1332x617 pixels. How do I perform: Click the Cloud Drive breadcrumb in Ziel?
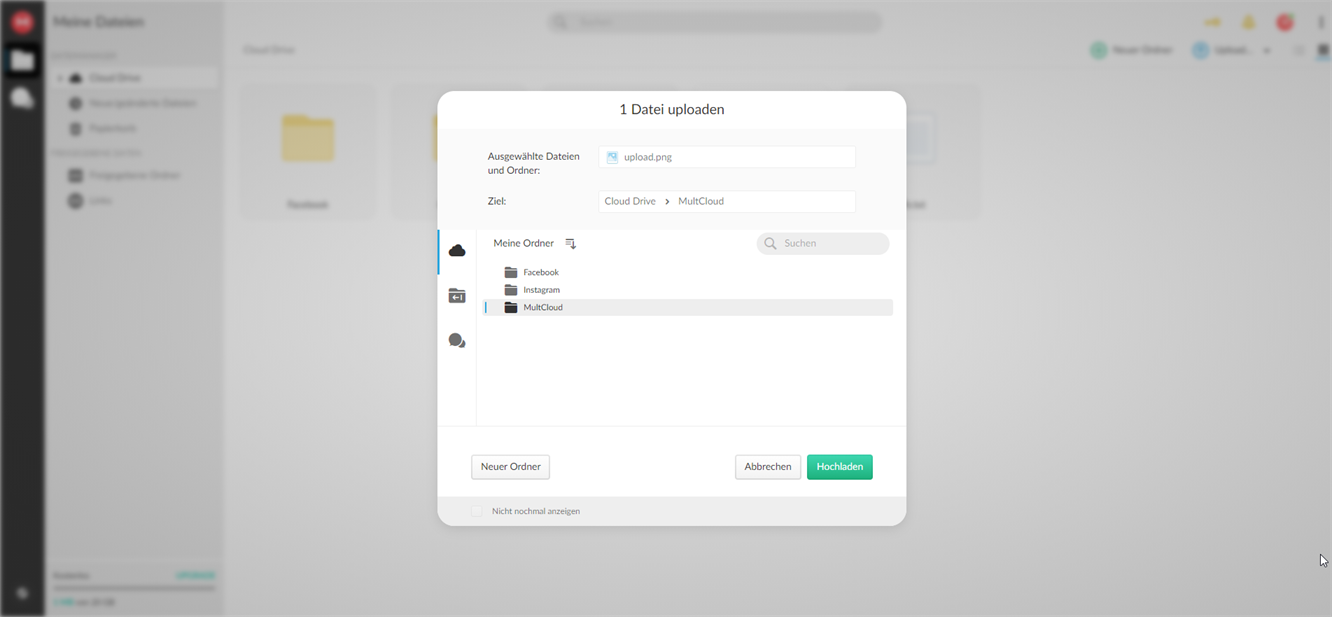tap(630, 201)
